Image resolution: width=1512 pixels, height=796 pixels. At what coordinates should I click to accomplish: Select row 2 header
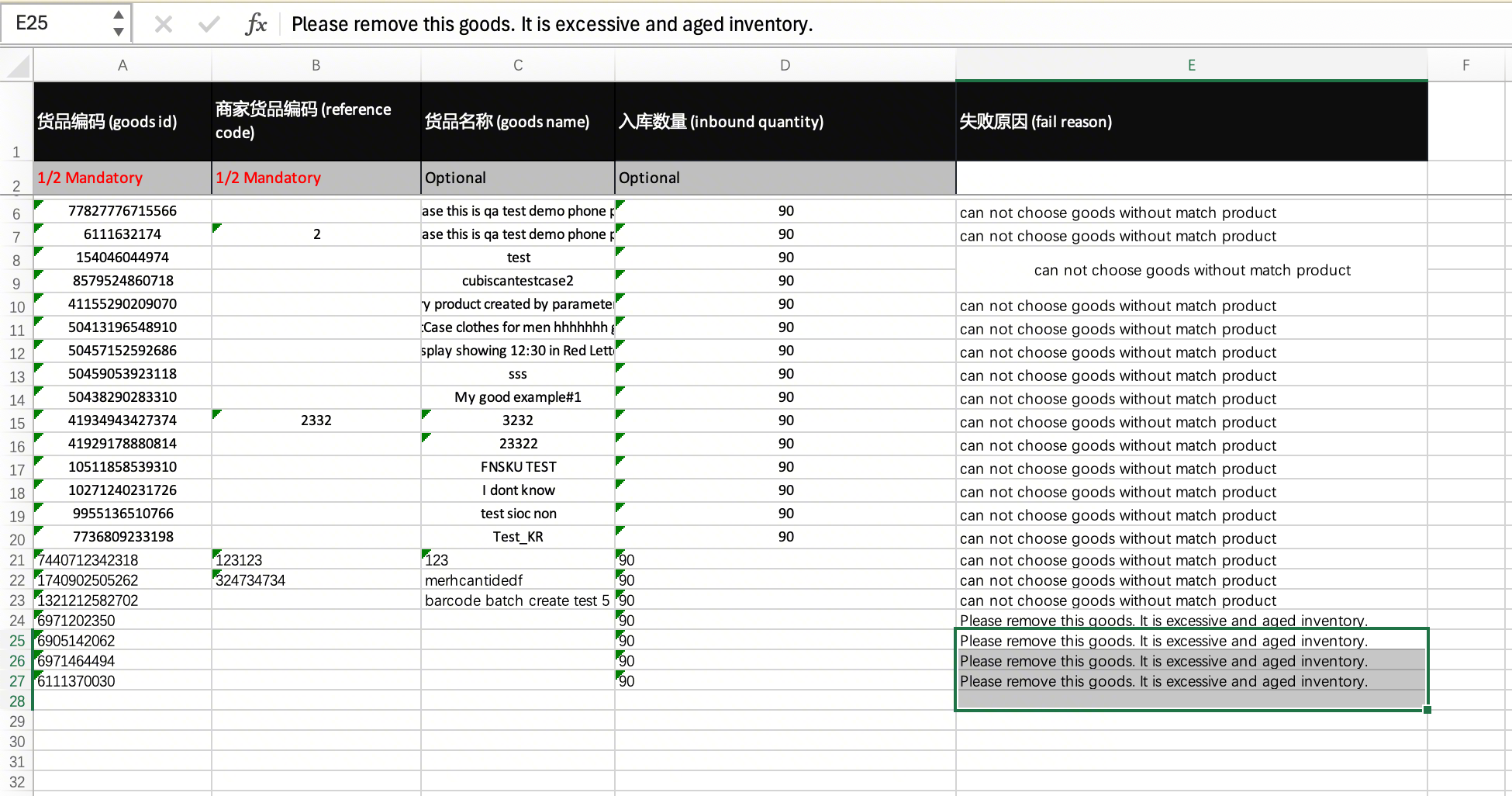[x=17, y=185]
